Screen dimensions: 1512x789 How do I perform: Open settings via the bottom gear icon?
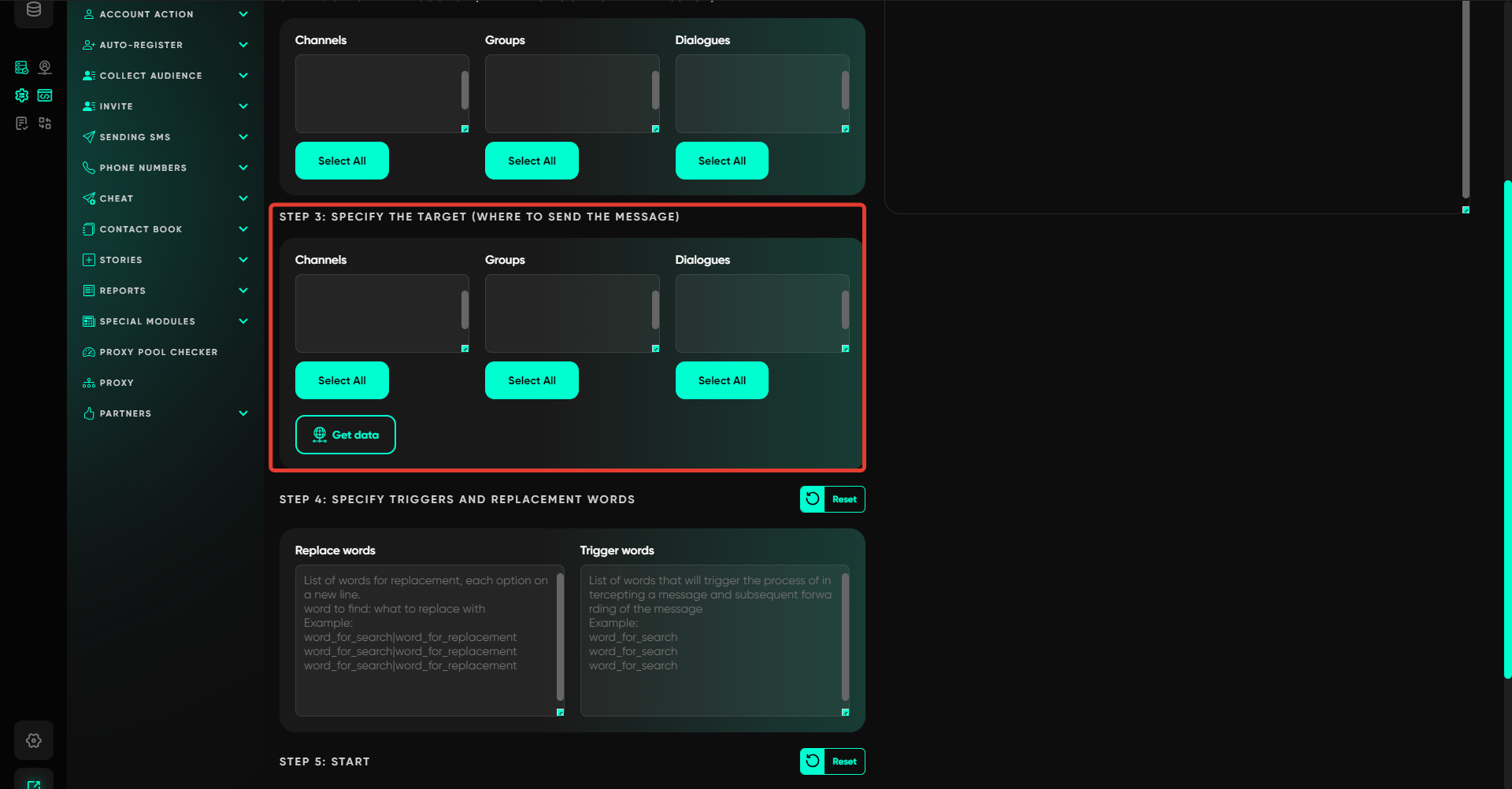(x=34, y=740)
